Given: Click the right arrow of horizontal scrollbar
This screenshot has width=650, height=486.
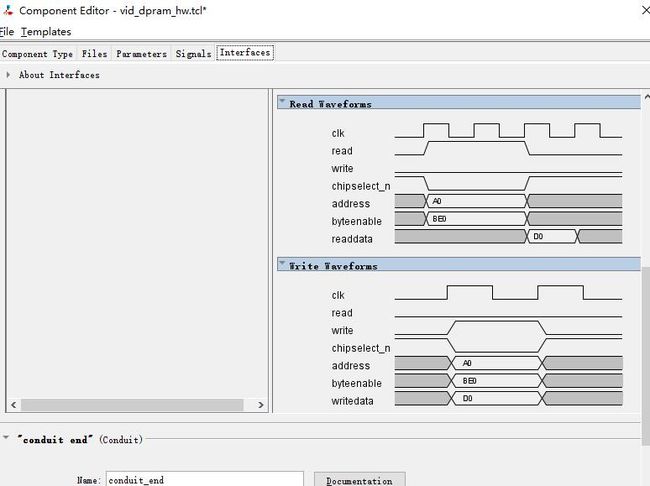Looking at the screenshot, I should coord(261,405).
